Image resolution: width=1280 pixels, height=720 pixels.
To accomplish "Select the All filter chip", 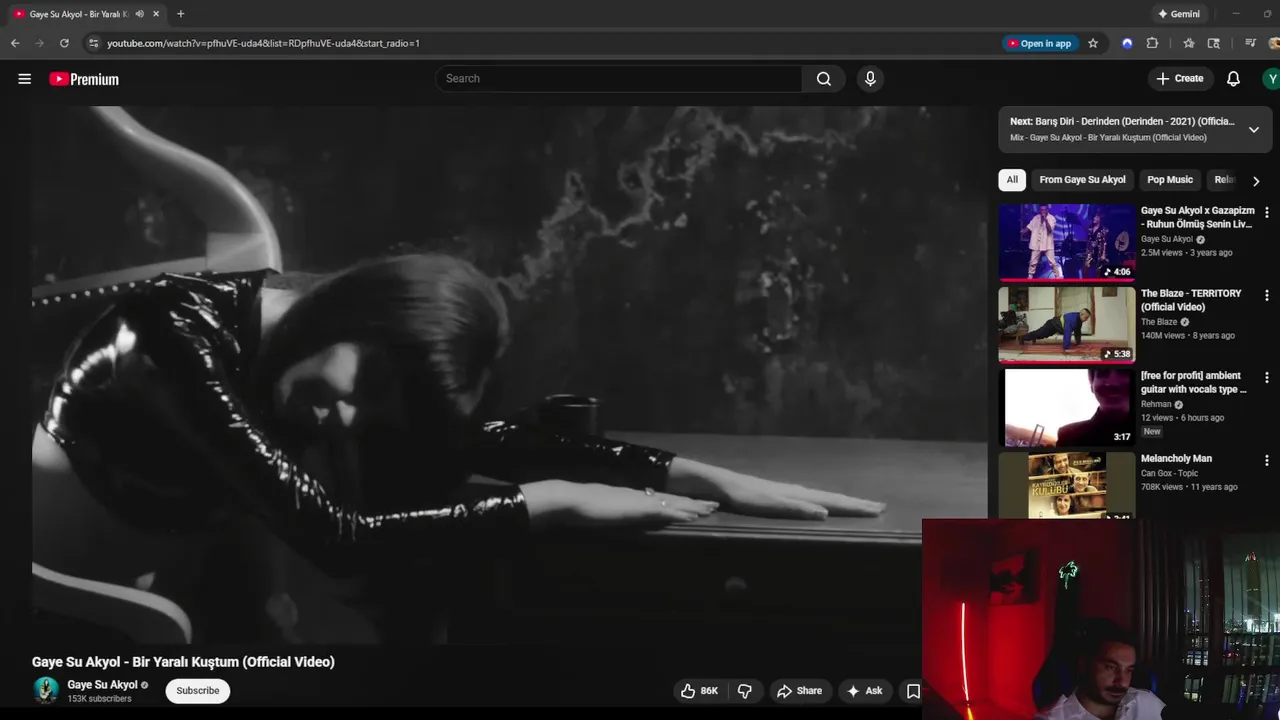I will tap(1012, 180).
